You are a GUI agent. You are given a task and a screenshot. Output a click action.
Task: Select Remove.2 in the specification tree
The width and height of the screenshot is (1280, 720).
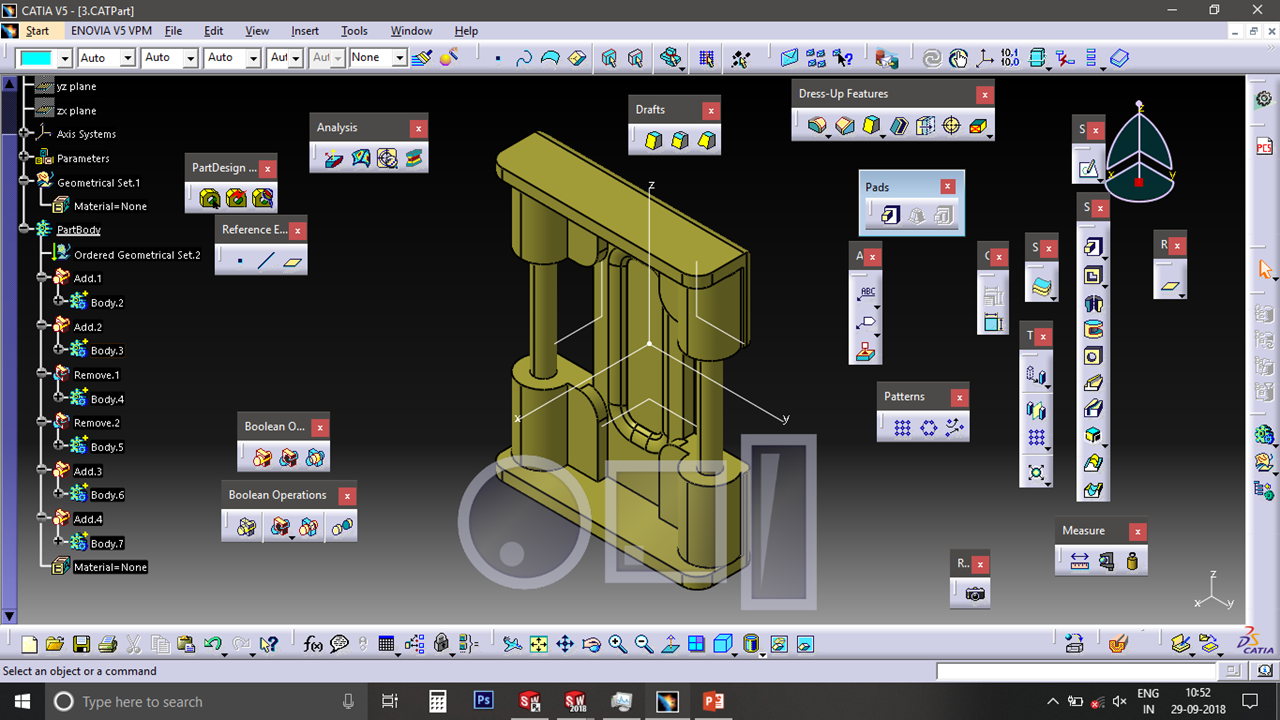click(97, 423)
